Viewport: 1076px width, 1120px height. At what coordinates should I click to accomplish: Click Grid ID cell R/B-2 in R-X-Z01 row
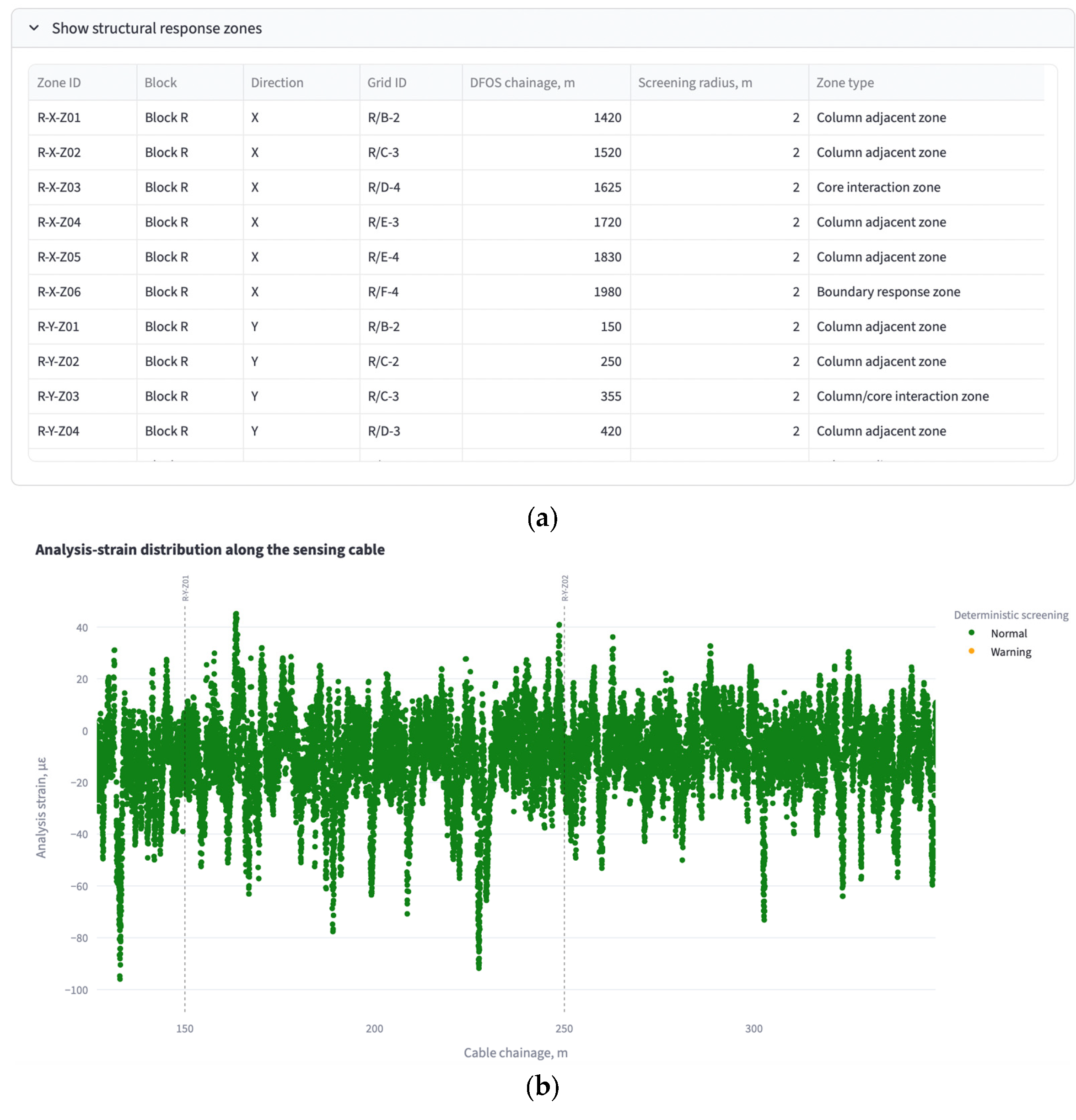[x=410, y=117]
